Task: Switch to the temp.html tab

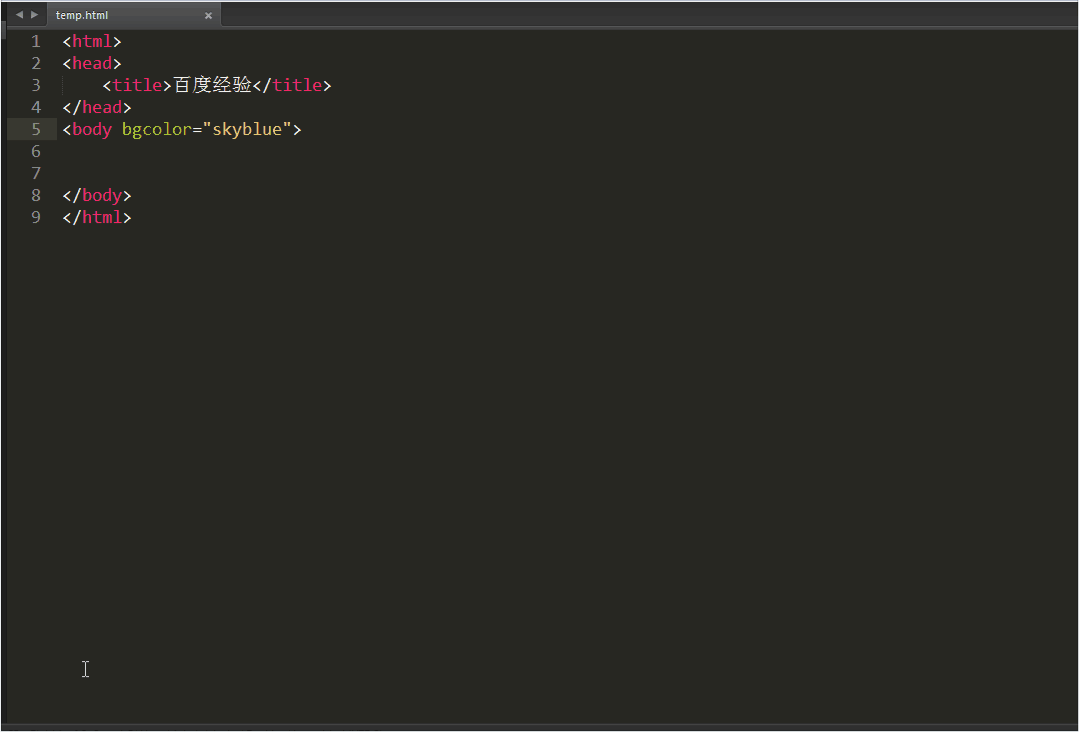Action: pos(133,15)
